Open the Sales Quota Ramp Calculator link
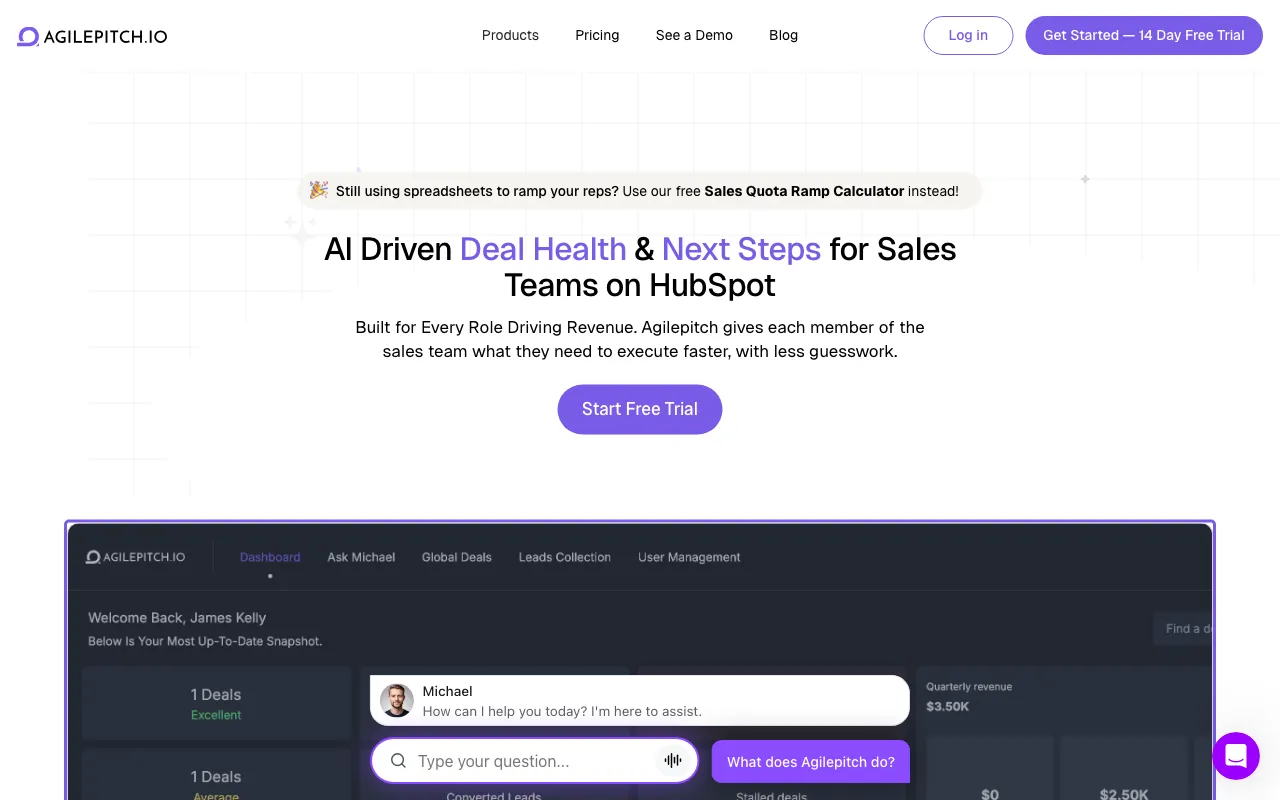Viewport: 1280px width, 800px height. coord(804,191)
